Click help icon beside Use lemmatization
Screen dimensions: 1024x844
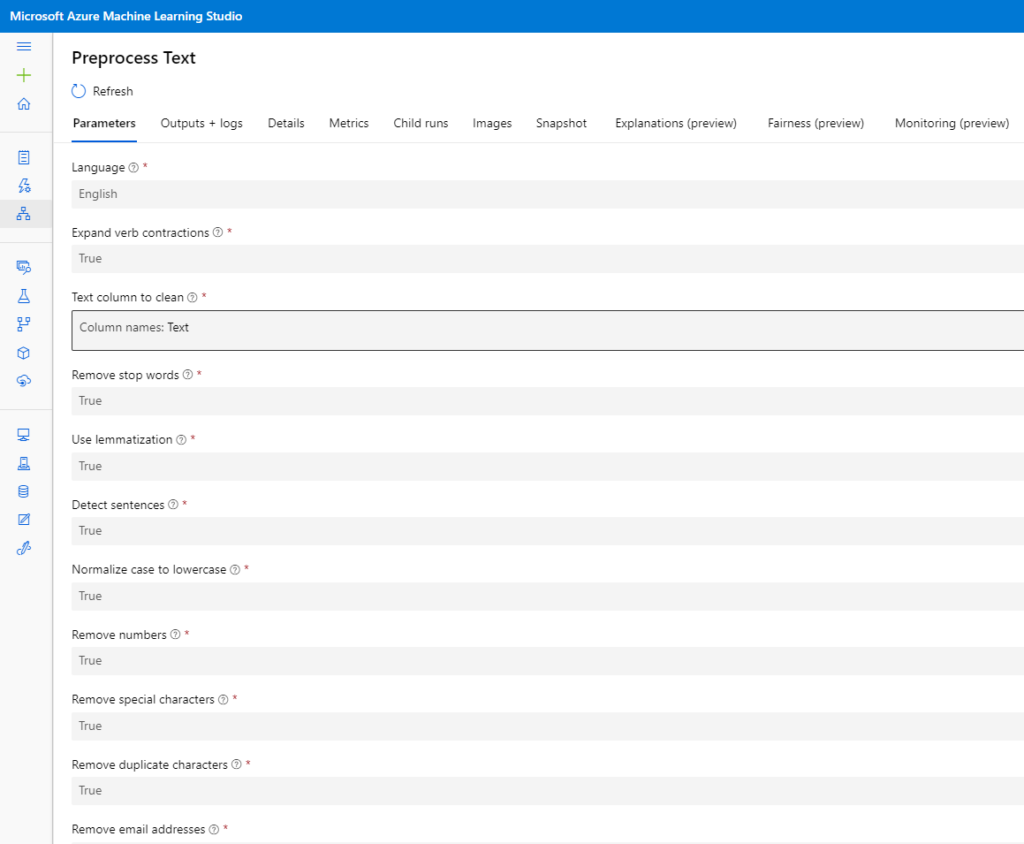[x=181, y=440]
